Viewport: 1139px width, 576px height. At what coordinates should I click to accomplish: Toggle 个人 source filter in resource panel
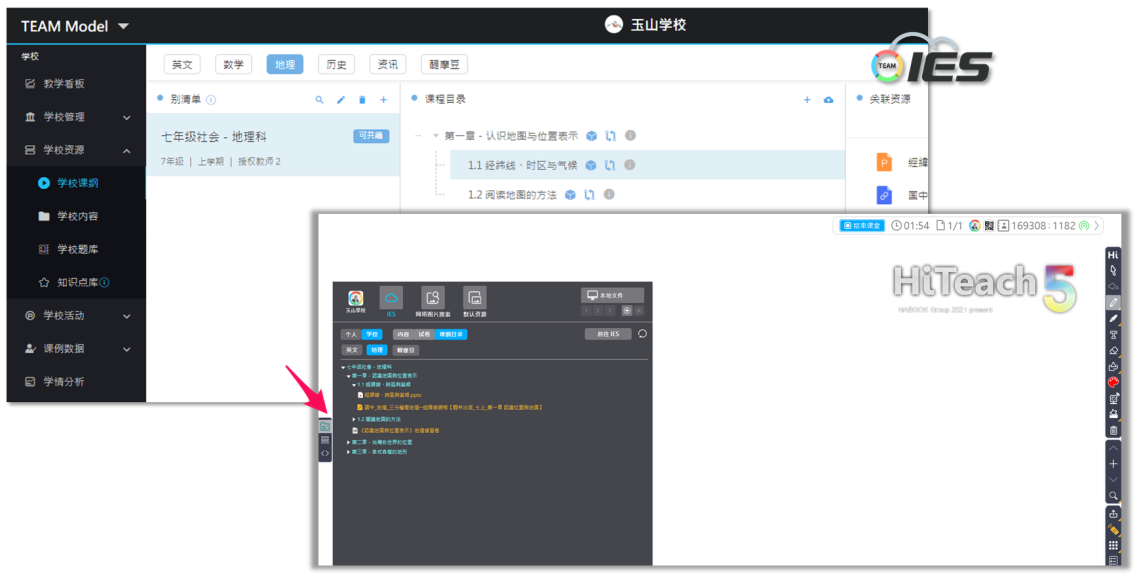click(350, 334)
